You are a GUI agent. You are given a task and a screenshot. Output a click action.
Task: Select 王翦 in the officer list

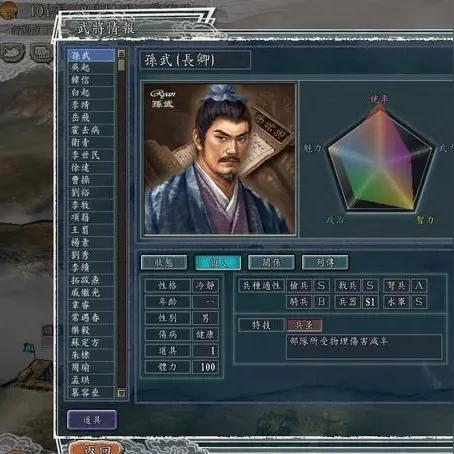click(x=91, y=230)
